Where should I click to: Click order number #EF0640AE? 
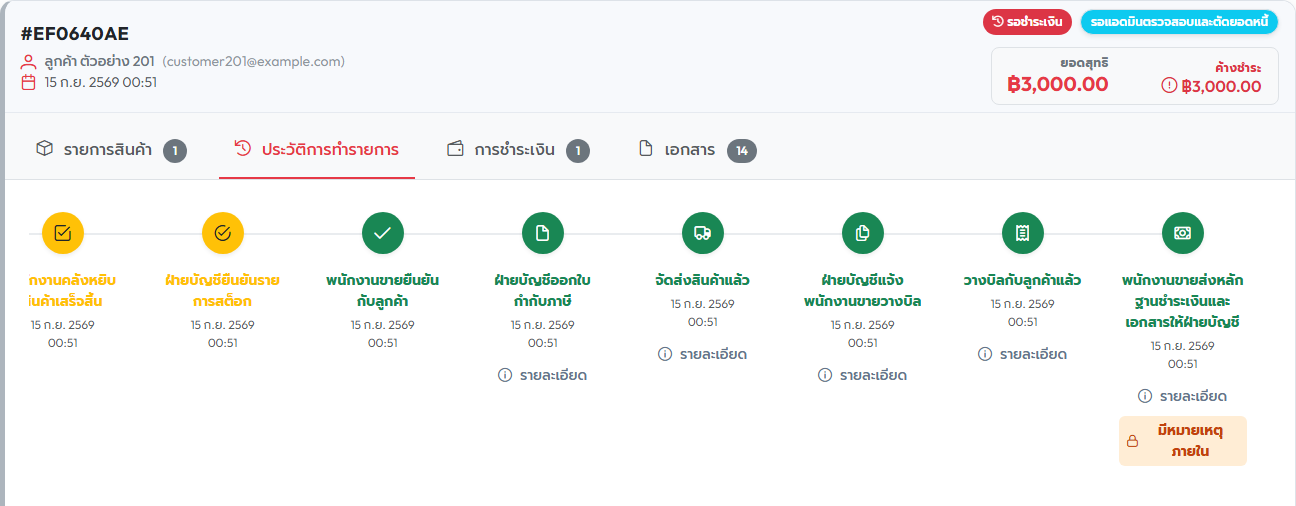coord(75,34)
